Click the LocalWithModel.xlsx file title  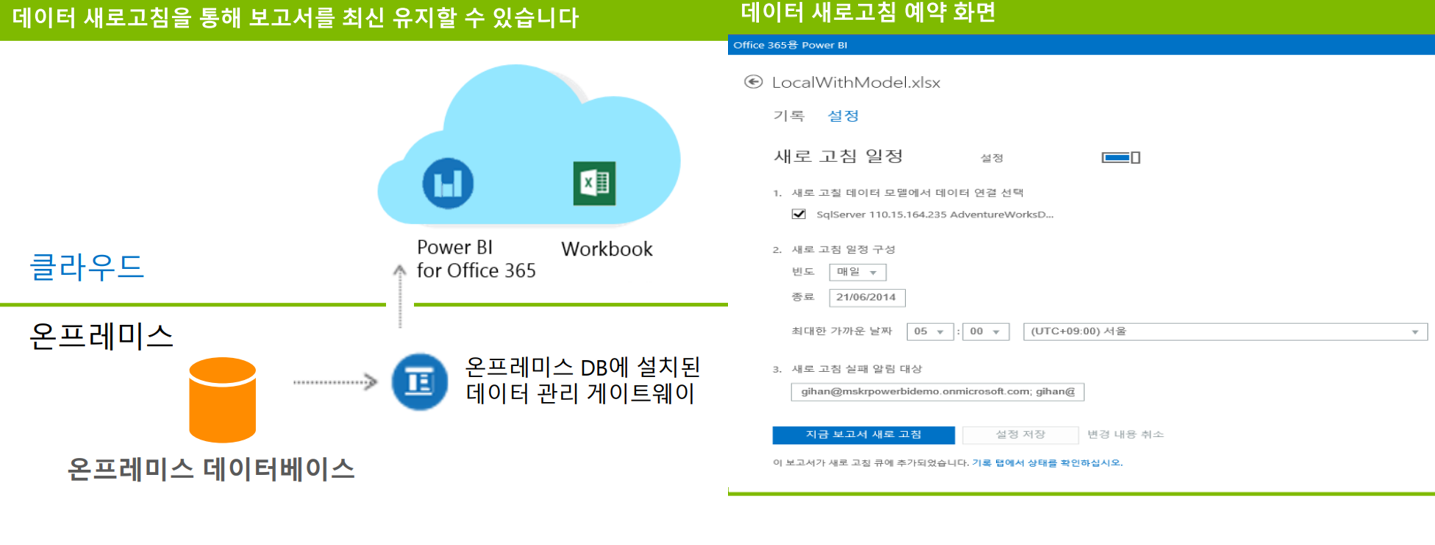856,82
